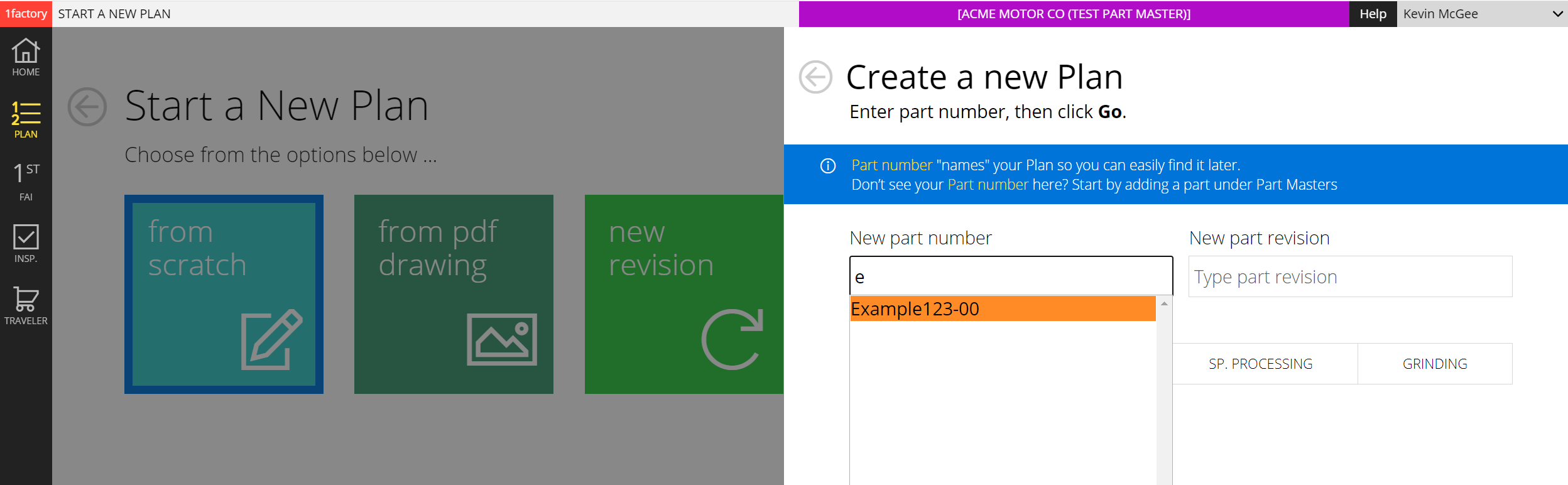Choose the new revision tile
The width and height of the screenshot is (1568, 485).
(x=683, y=294)
